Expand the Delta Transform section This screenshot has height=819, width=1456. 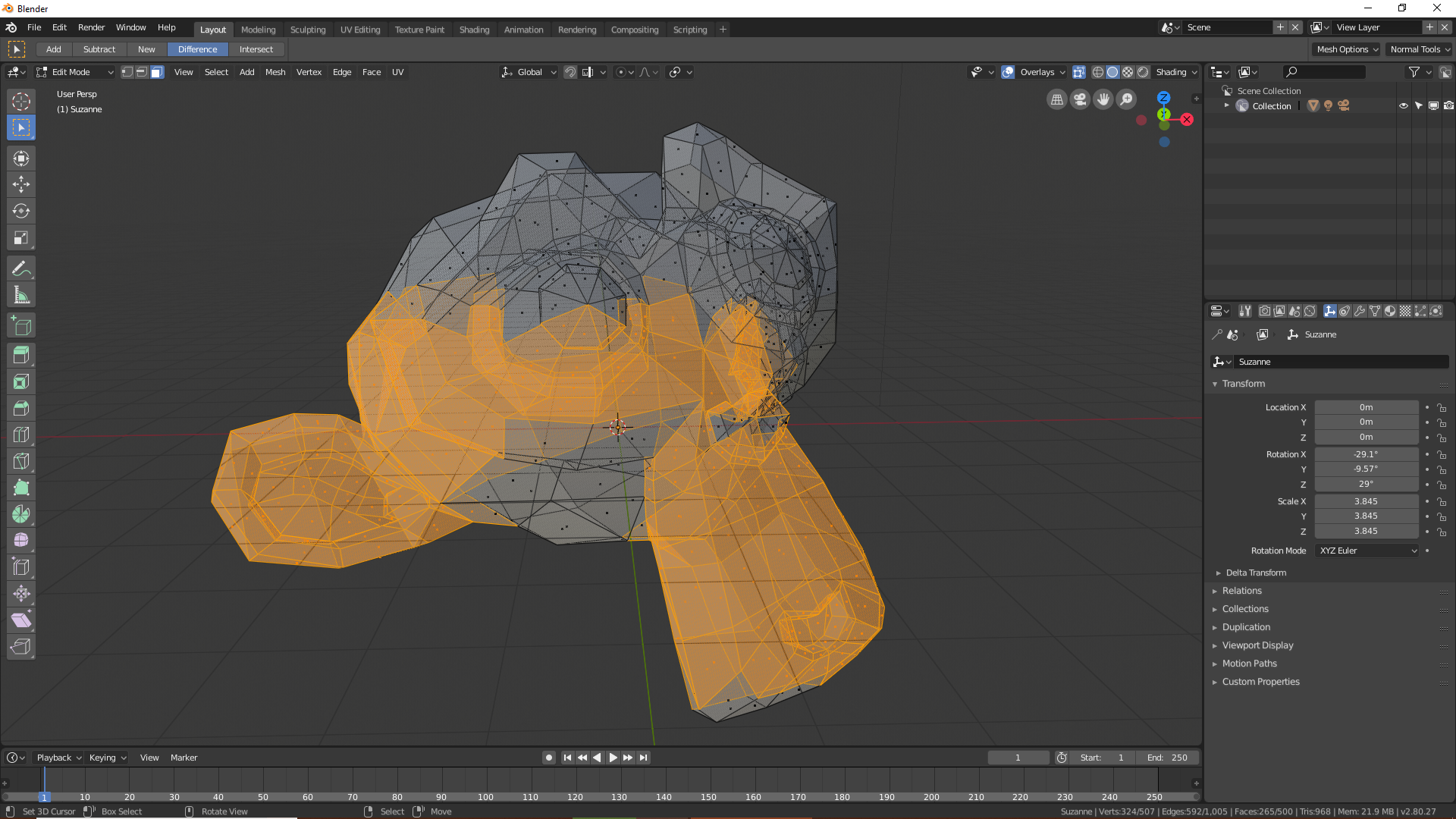[1256, 573]
